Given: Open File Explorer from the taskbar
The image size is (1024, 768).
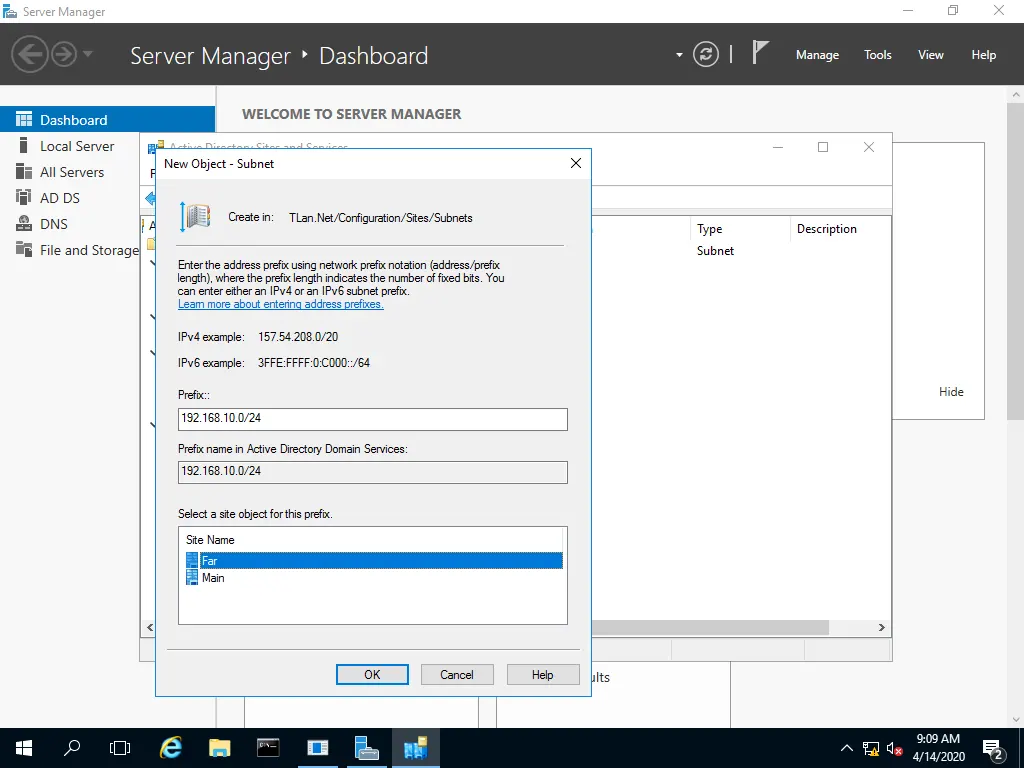Looking at the screenshot, I should [x=219, y=748].
